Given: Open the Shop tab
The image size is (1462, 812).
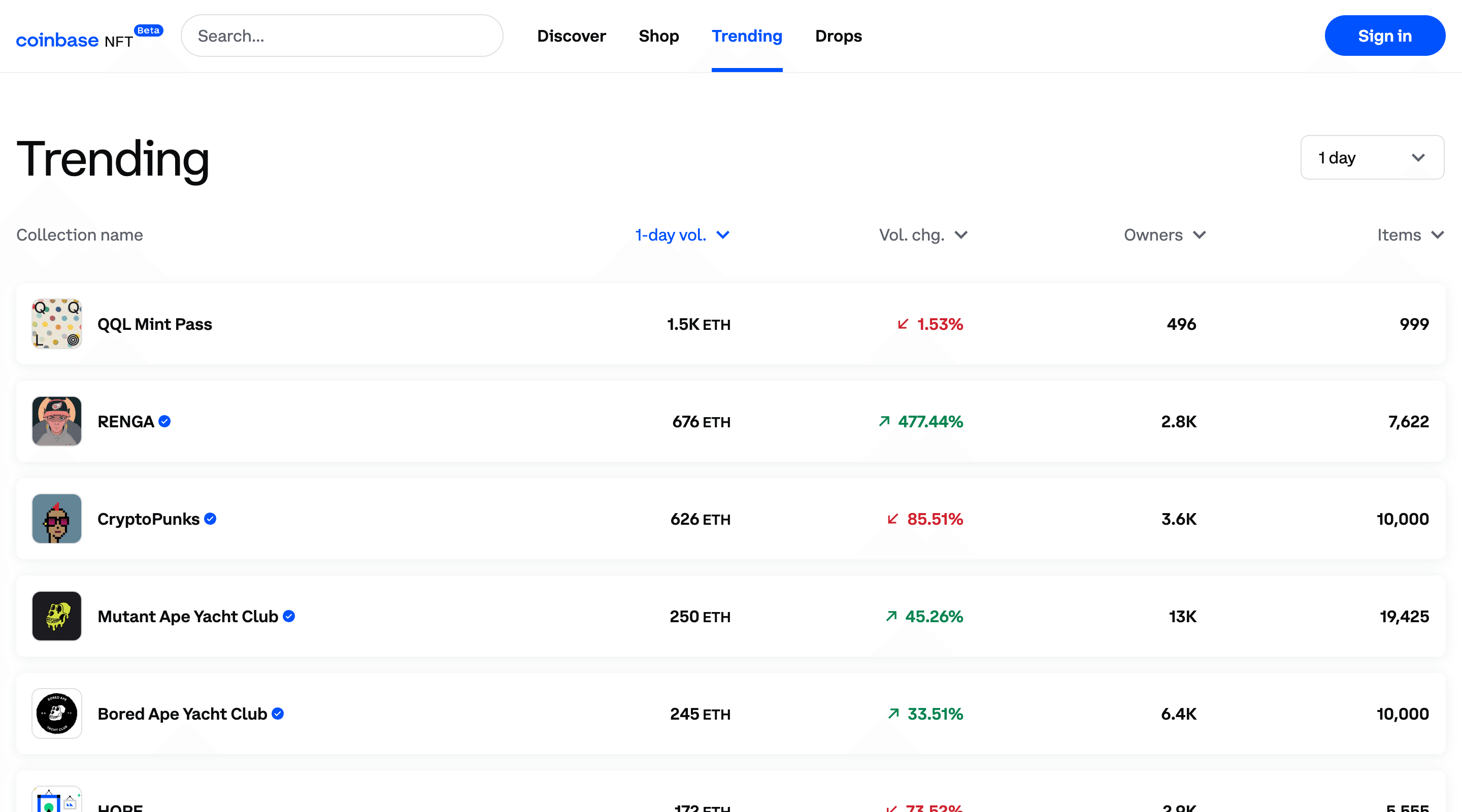Looking at the screenshot, I should 658,37.
